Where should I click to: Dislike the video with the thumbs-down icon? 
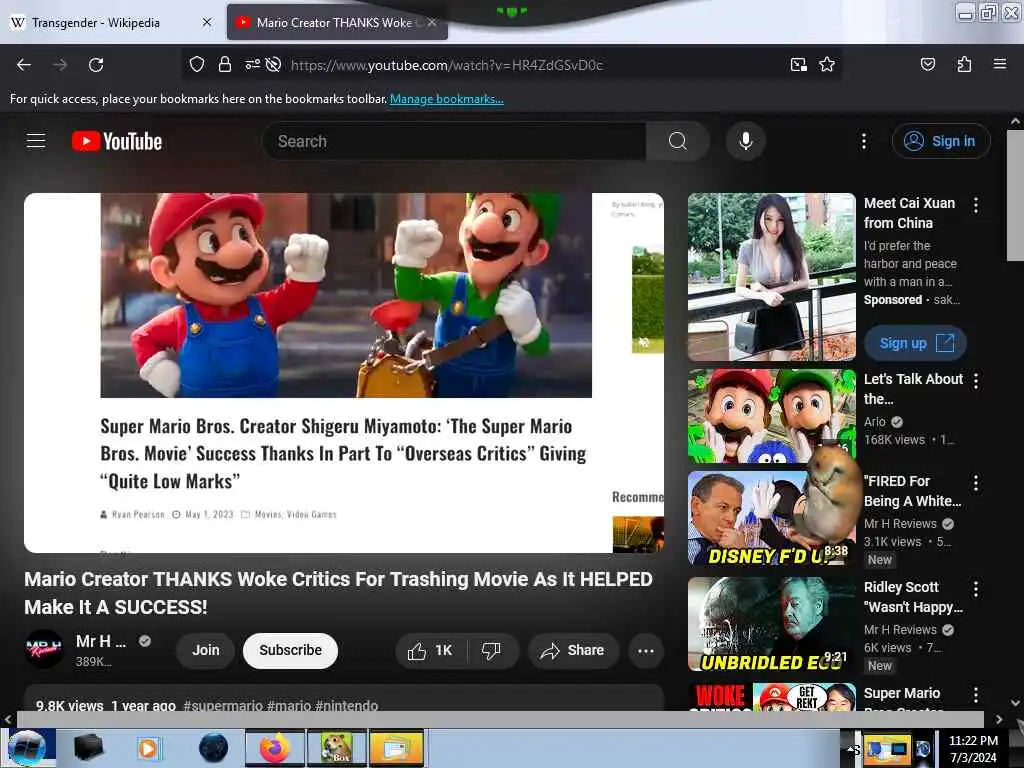click(491, 650)
